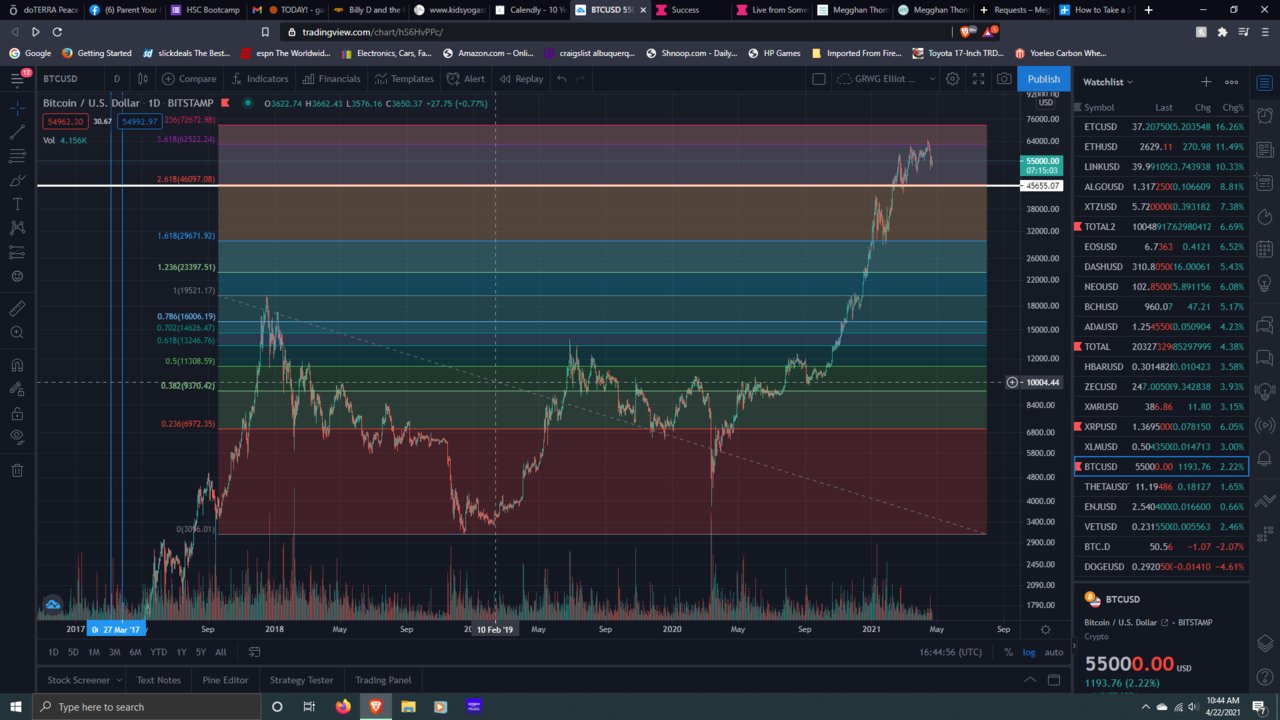Open the Indicators dialog
Image resolution: width=1280 pixels, height=720 pixels.
260,79
